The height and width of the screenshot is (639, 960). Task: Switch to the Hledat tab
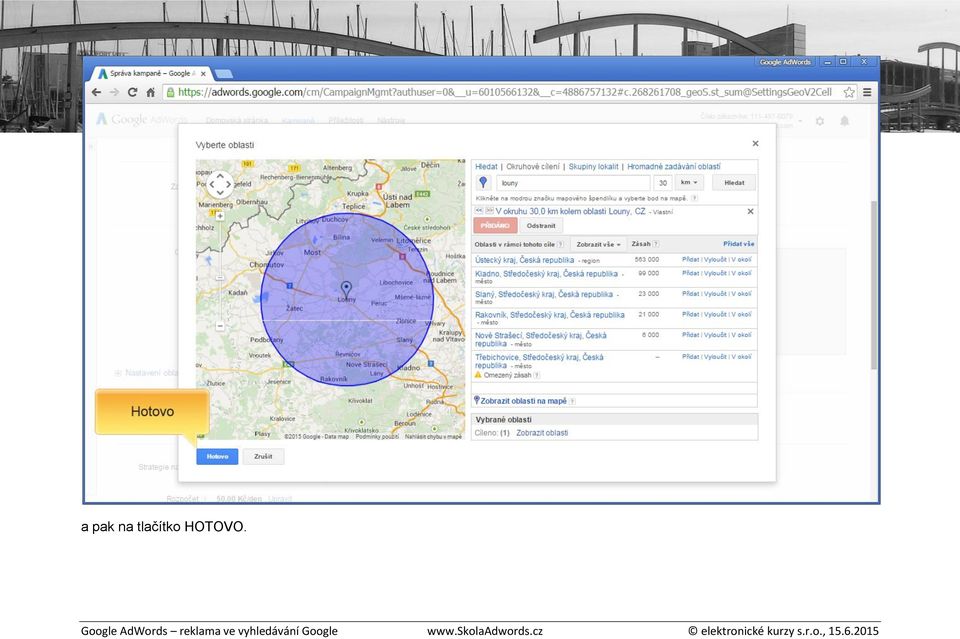486,166
